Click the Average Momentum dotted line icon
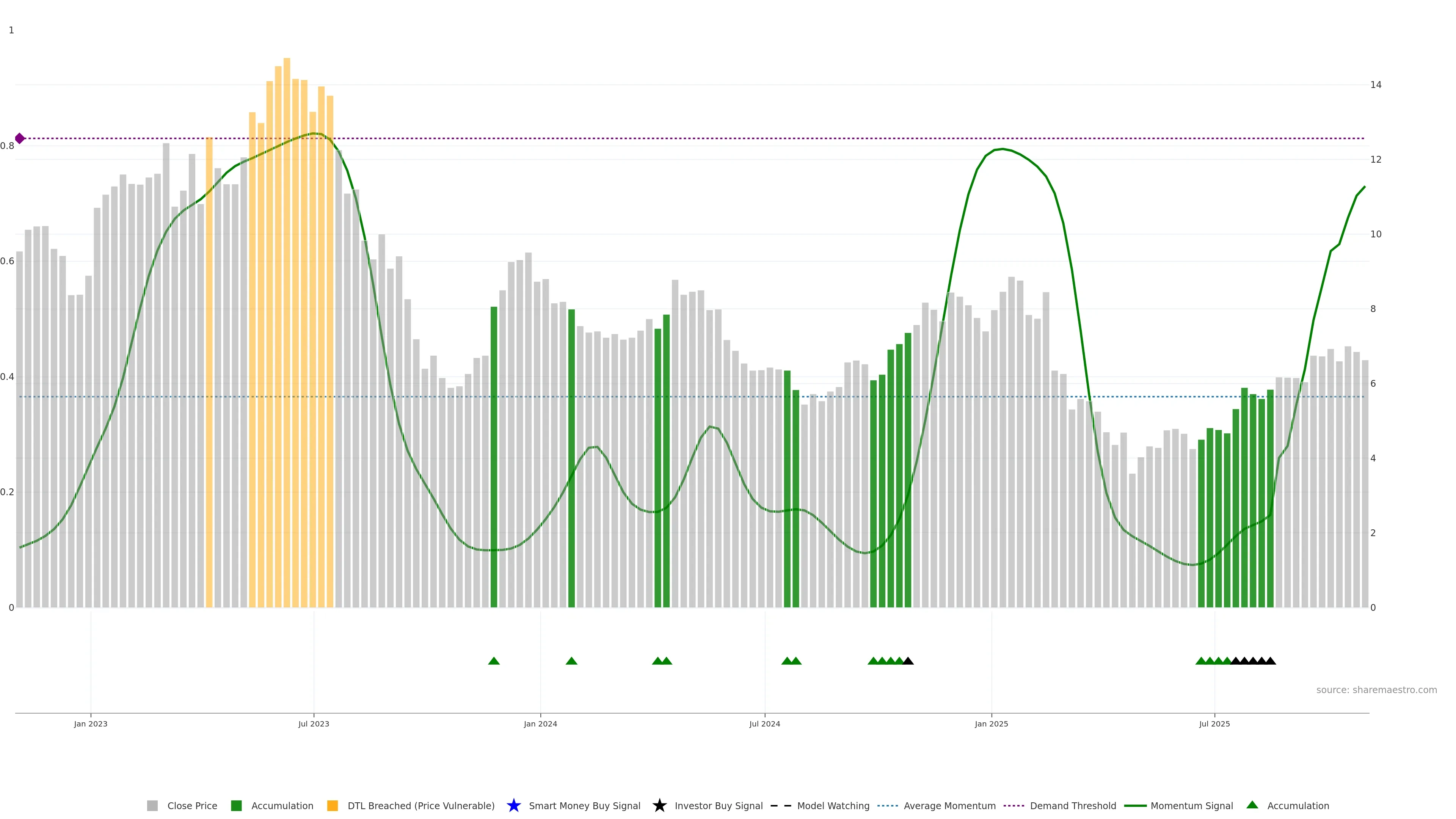Viewport: 1456px width, 819px height. click(887, 805)
